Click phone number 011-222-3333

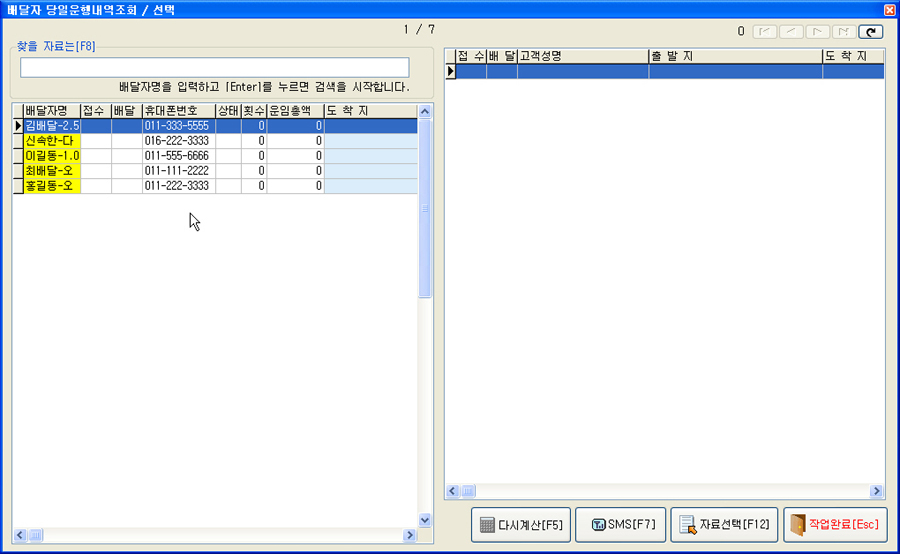pos(177,185)
